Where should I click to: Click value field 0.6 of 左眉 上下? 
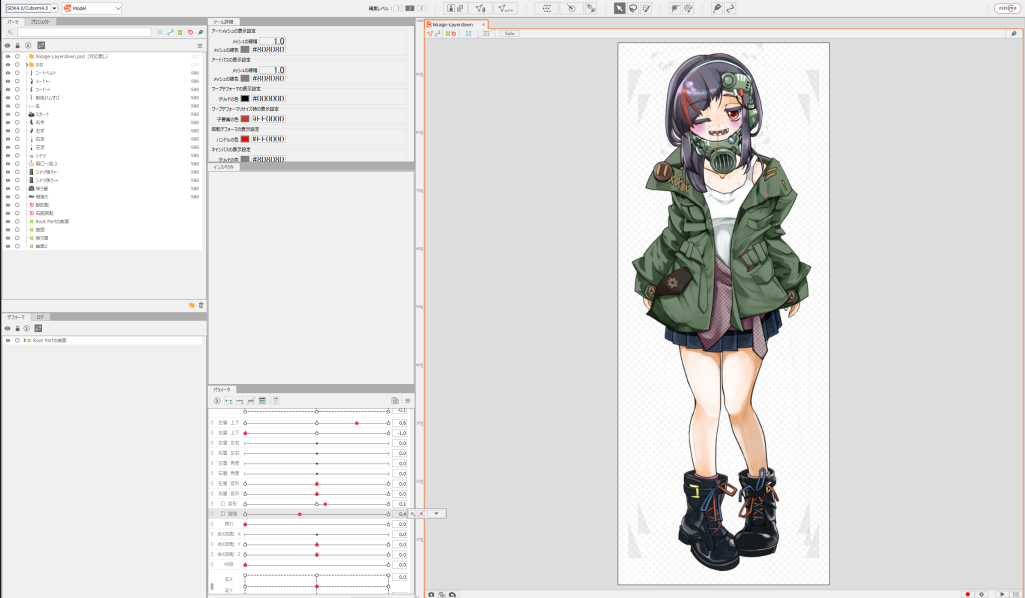[x=400, y=423]
